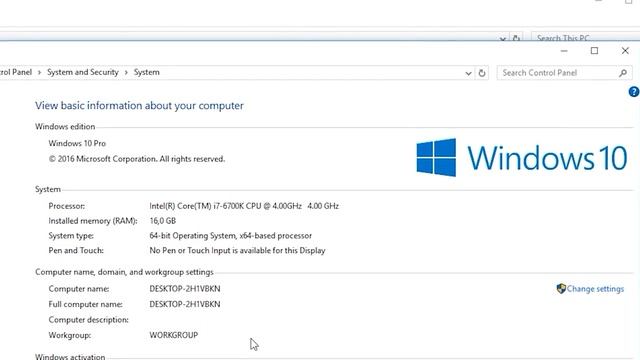This screenshot has height=360, width=640.
Task: Click the shield icon beside Change settings
Action: 561,289
